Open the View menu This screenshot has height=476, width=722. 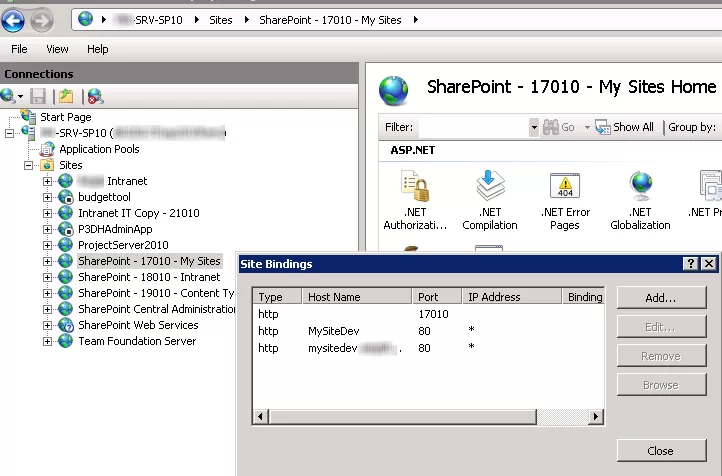(57, 49)
